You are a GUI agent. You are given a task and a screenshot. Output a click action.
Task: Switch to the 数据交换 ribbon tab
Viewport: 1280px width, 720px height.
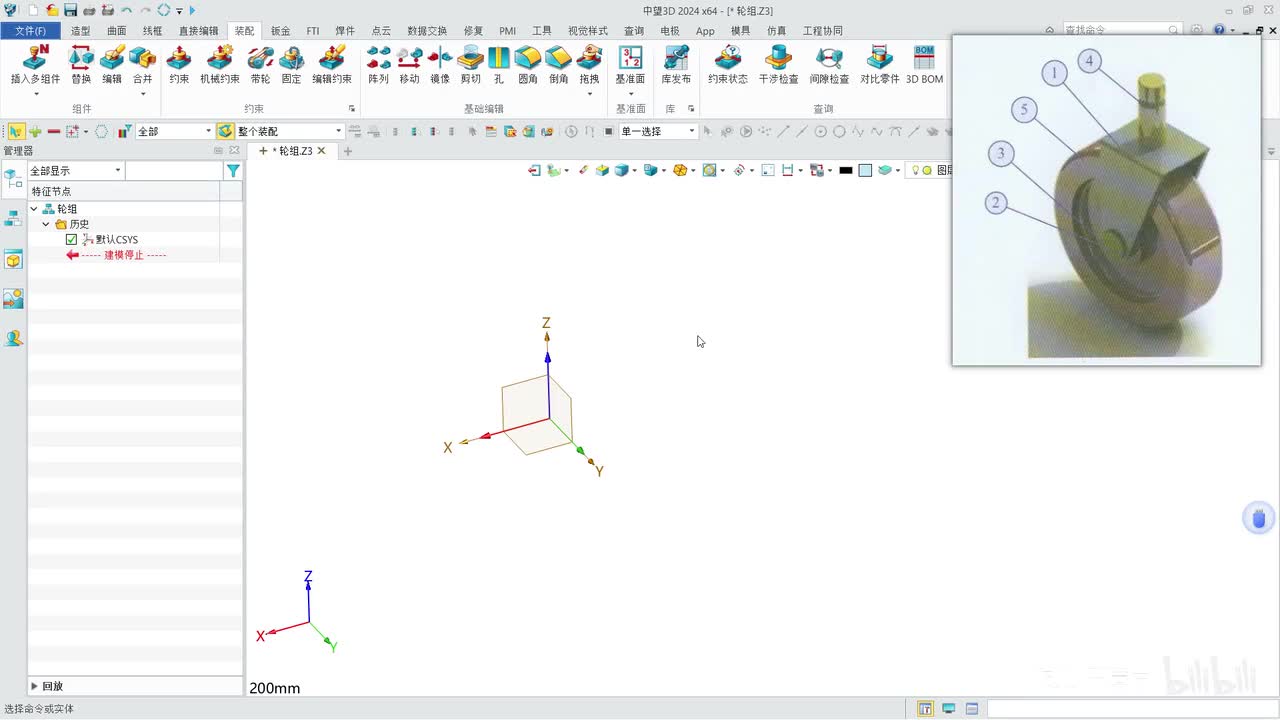427,31
